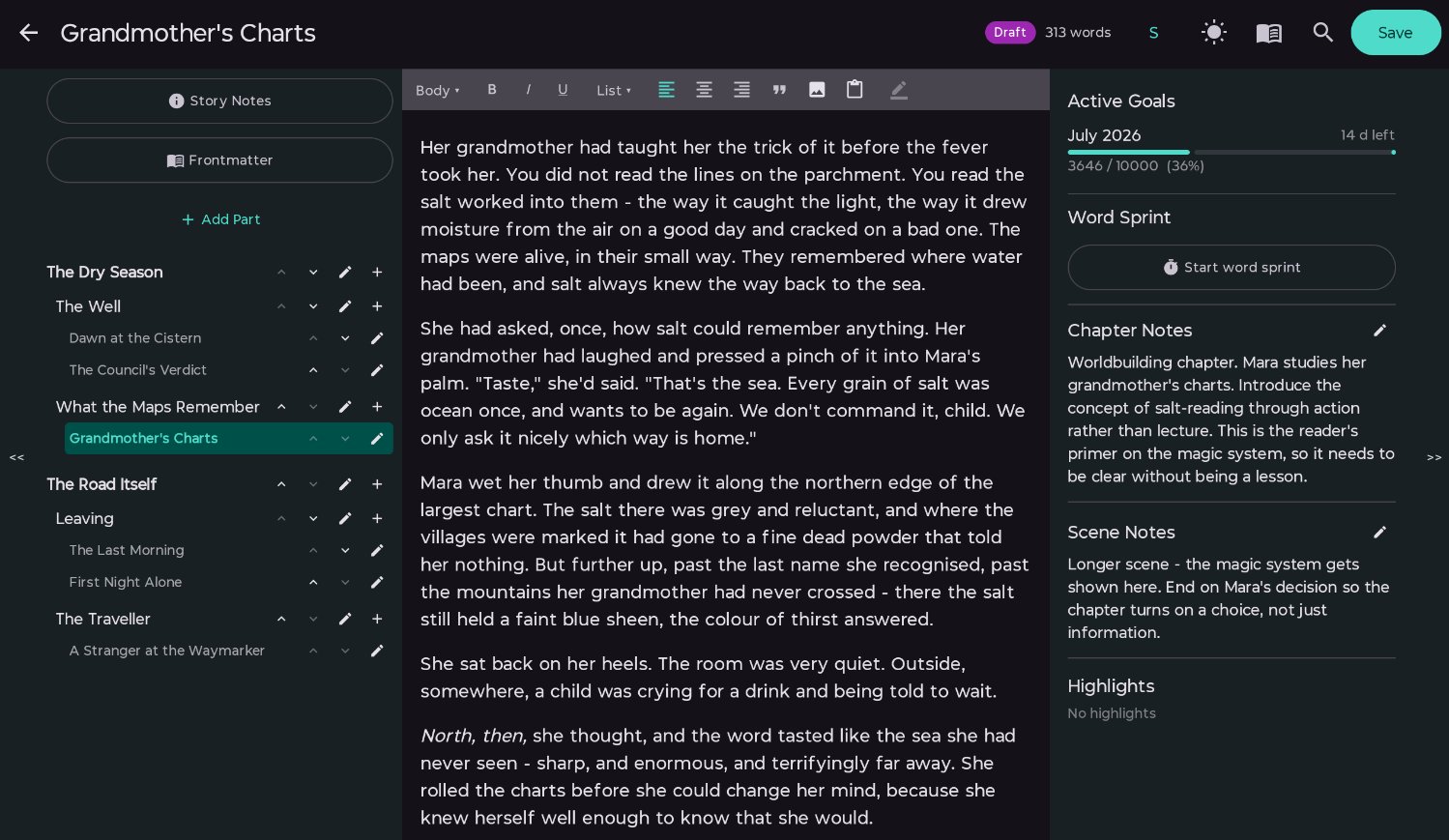Edit The Traveller chapter
The image size is (1449, 840).
coord(345,619)
